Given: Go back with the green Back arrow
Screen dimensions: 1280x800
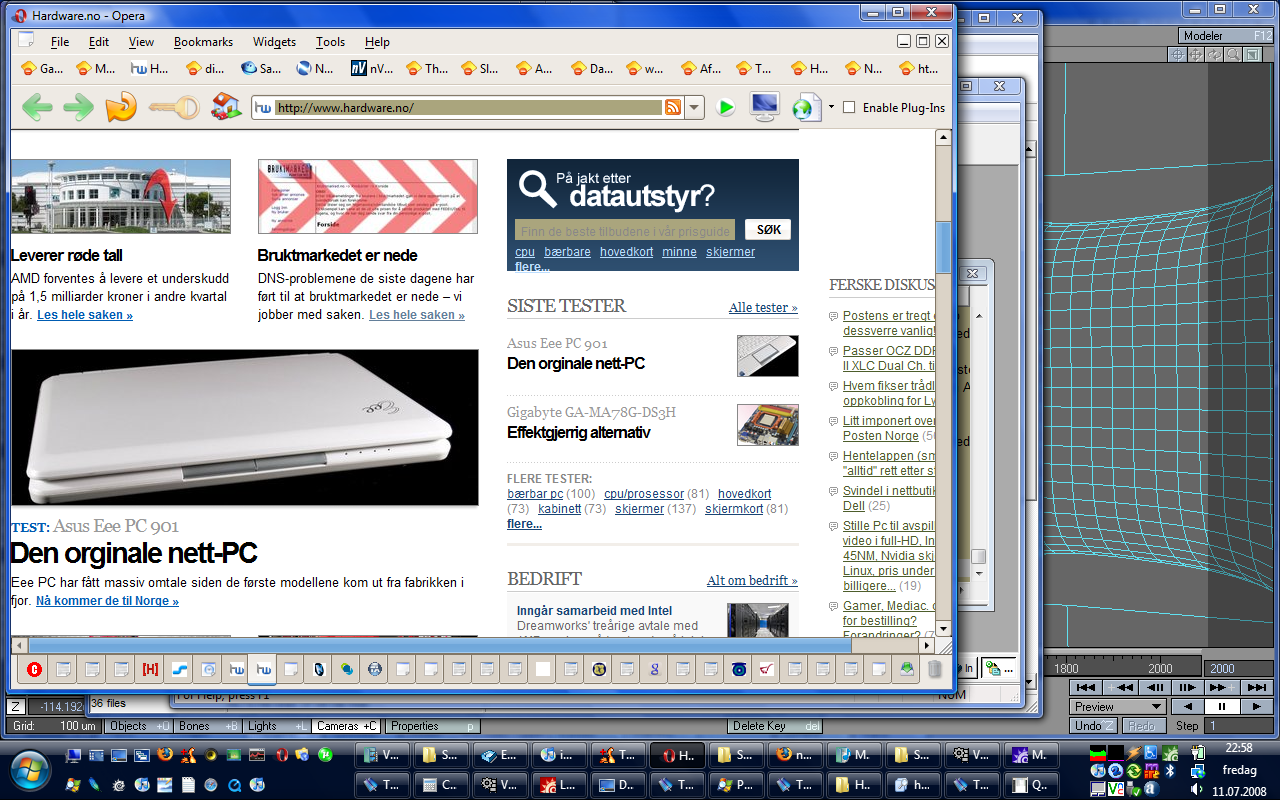Looking at the screenshot, I should coord(37,106).
